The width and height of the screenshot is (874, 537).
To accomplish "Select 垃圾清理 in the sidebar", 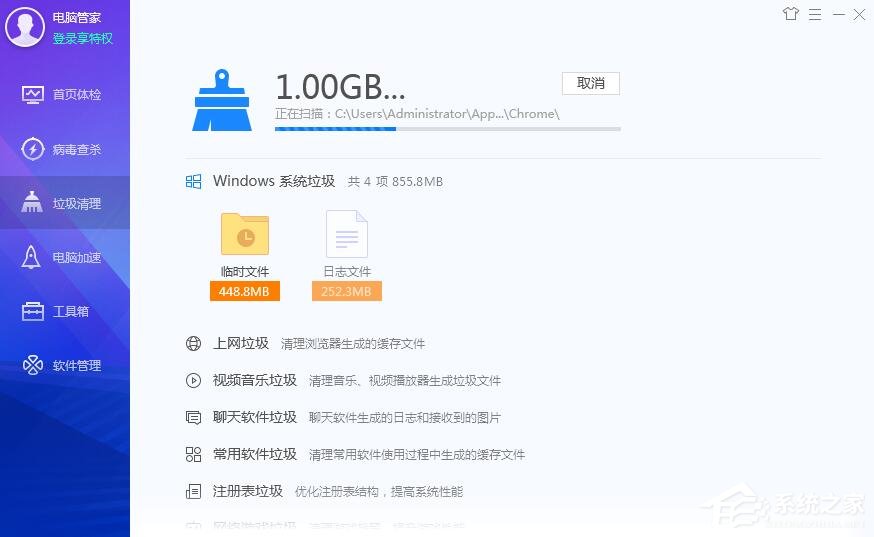I will [65, 203].
